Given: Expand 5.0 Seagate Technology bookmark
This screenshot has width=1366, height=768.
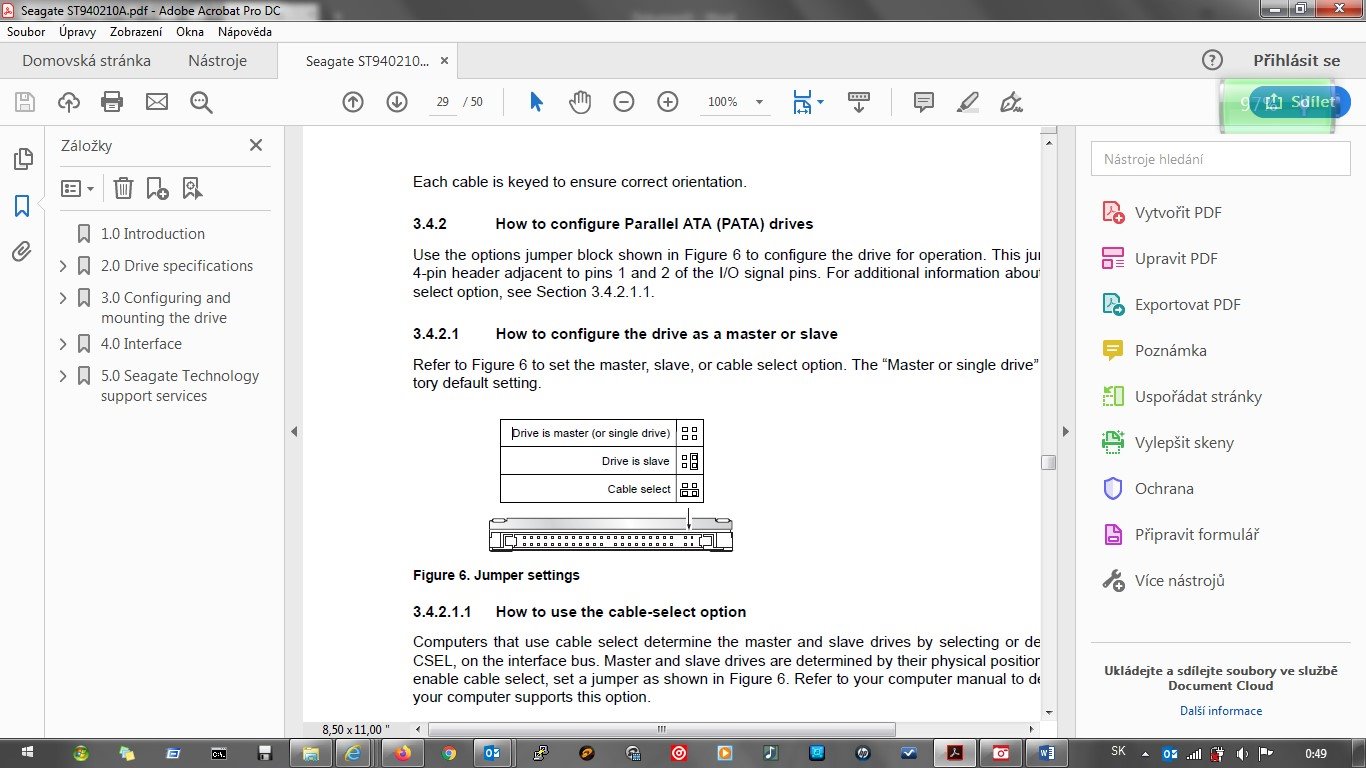Looking at the screenshot, I should pos(63,376).
